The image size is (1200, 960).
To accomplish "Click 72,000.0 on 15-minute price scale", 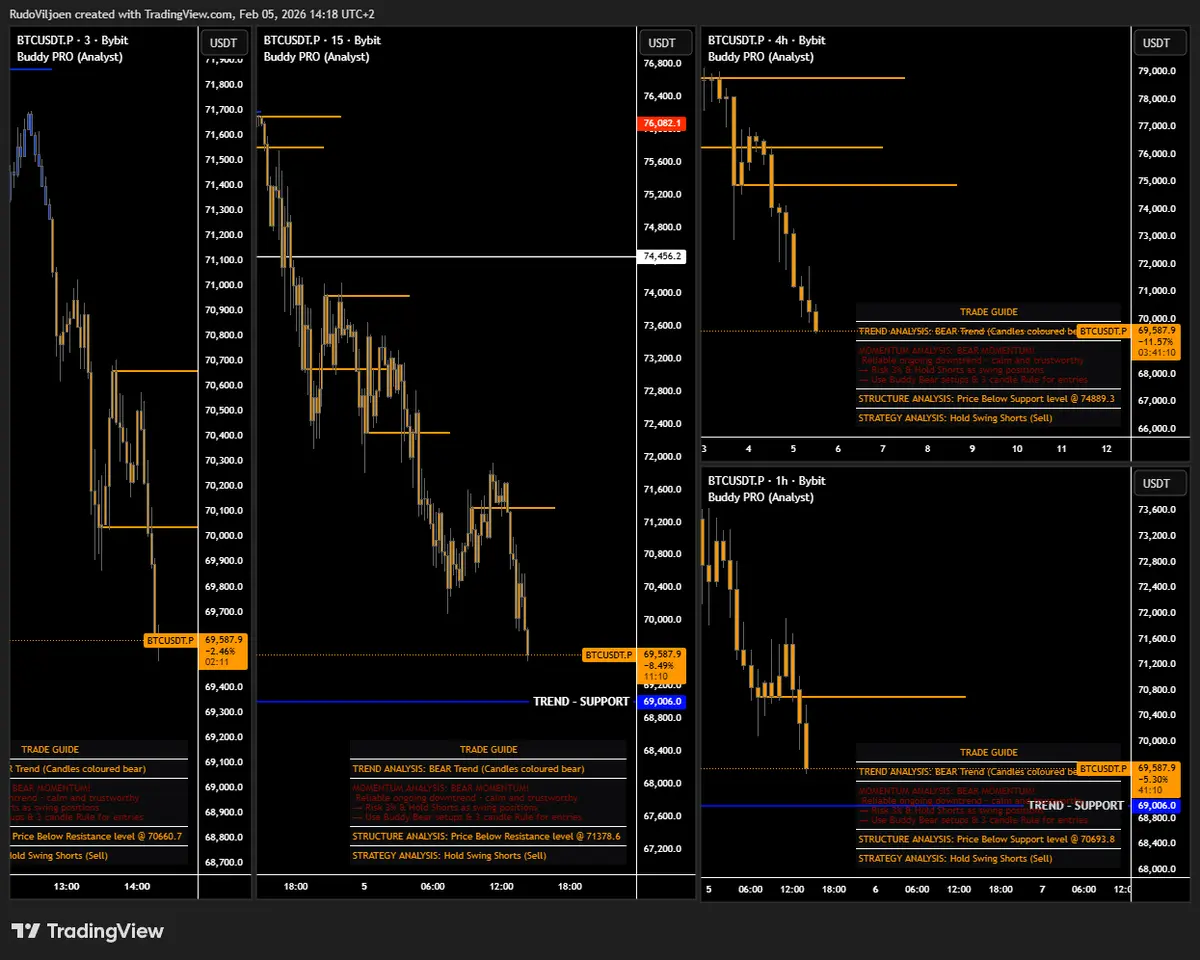I will pos(663,457).
